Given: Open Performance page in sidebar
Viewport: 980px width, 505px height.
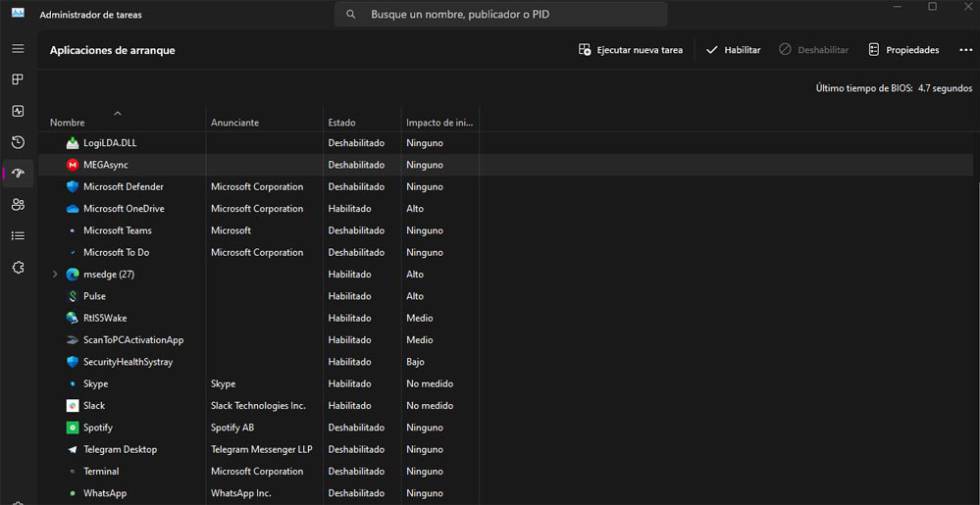Looking at the screenshot, I should [x=18, y=111].
